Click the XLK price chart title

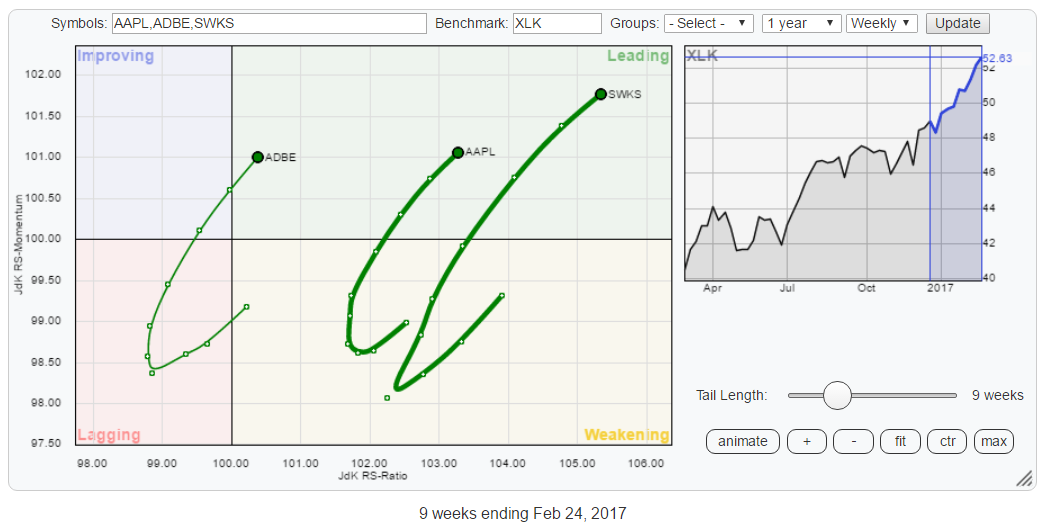702,56
